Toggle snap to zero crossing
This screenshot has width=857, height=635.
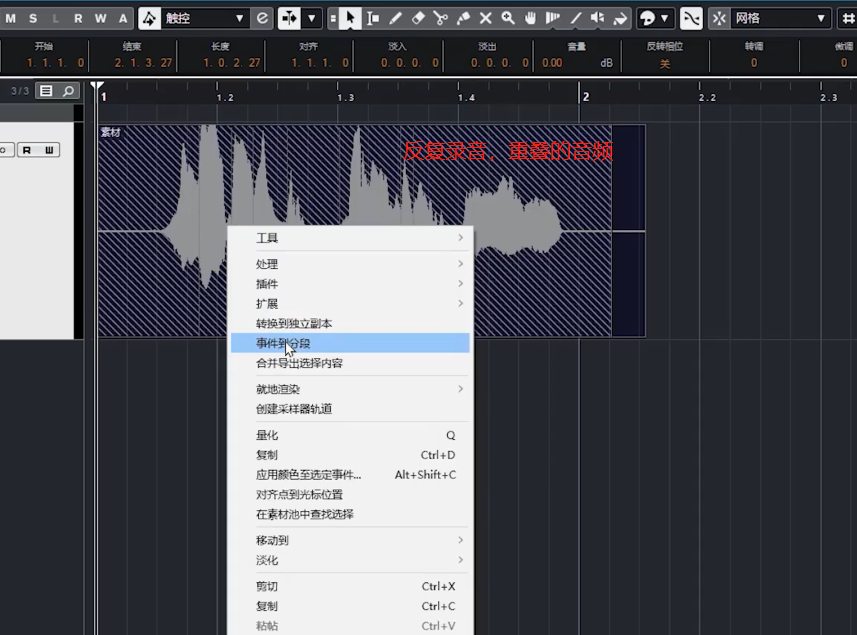coord(691,19)
